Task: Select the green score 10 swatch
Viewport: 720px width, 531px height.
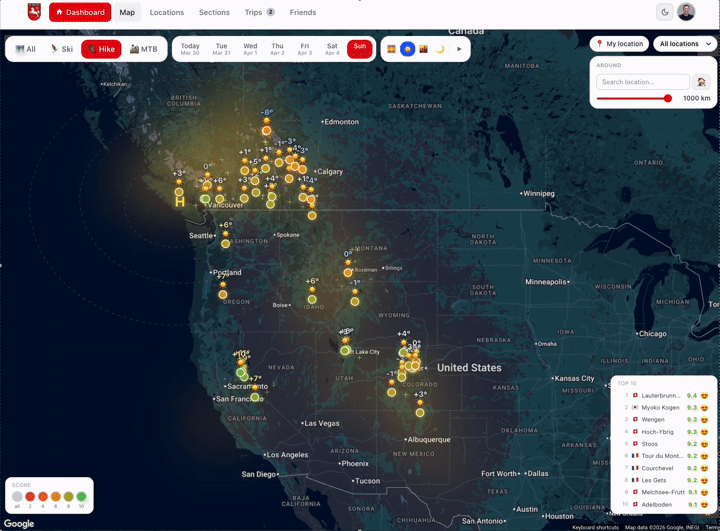Action: (x=82, y=496)
